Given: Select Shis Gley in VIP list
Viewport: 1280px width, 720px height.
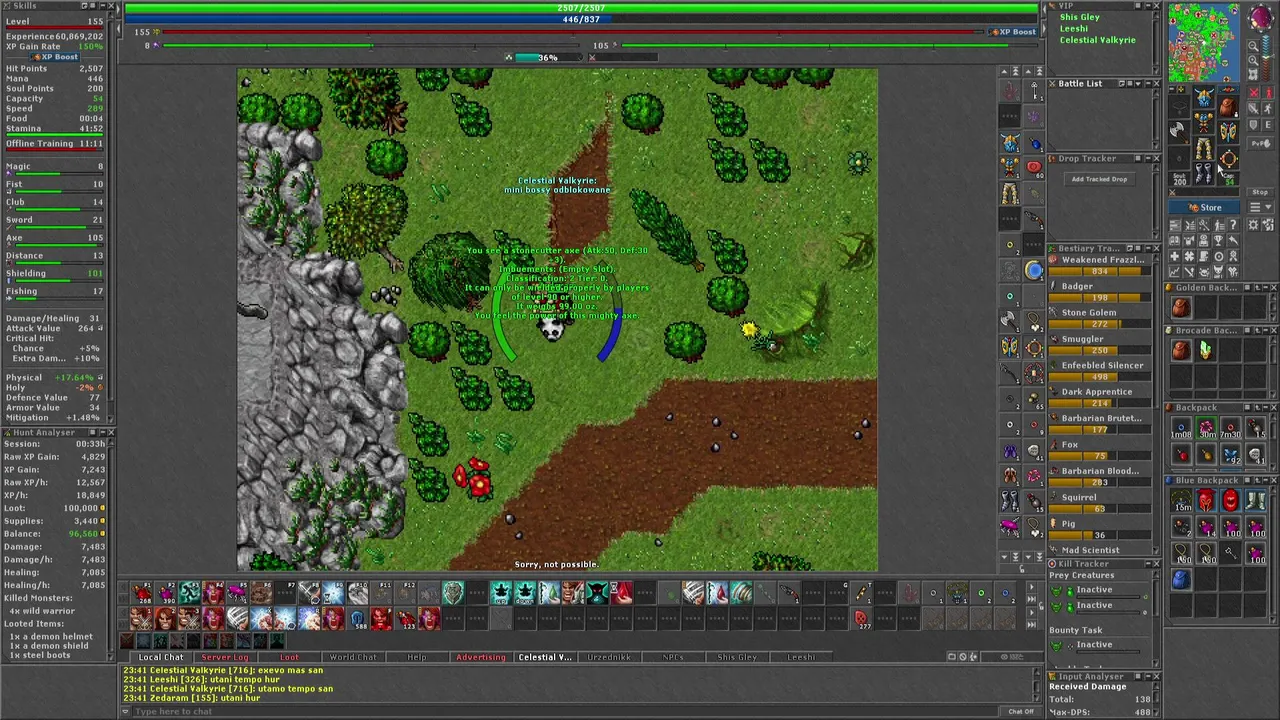Looking at the screenshot, I should (x=1079, y=17).
